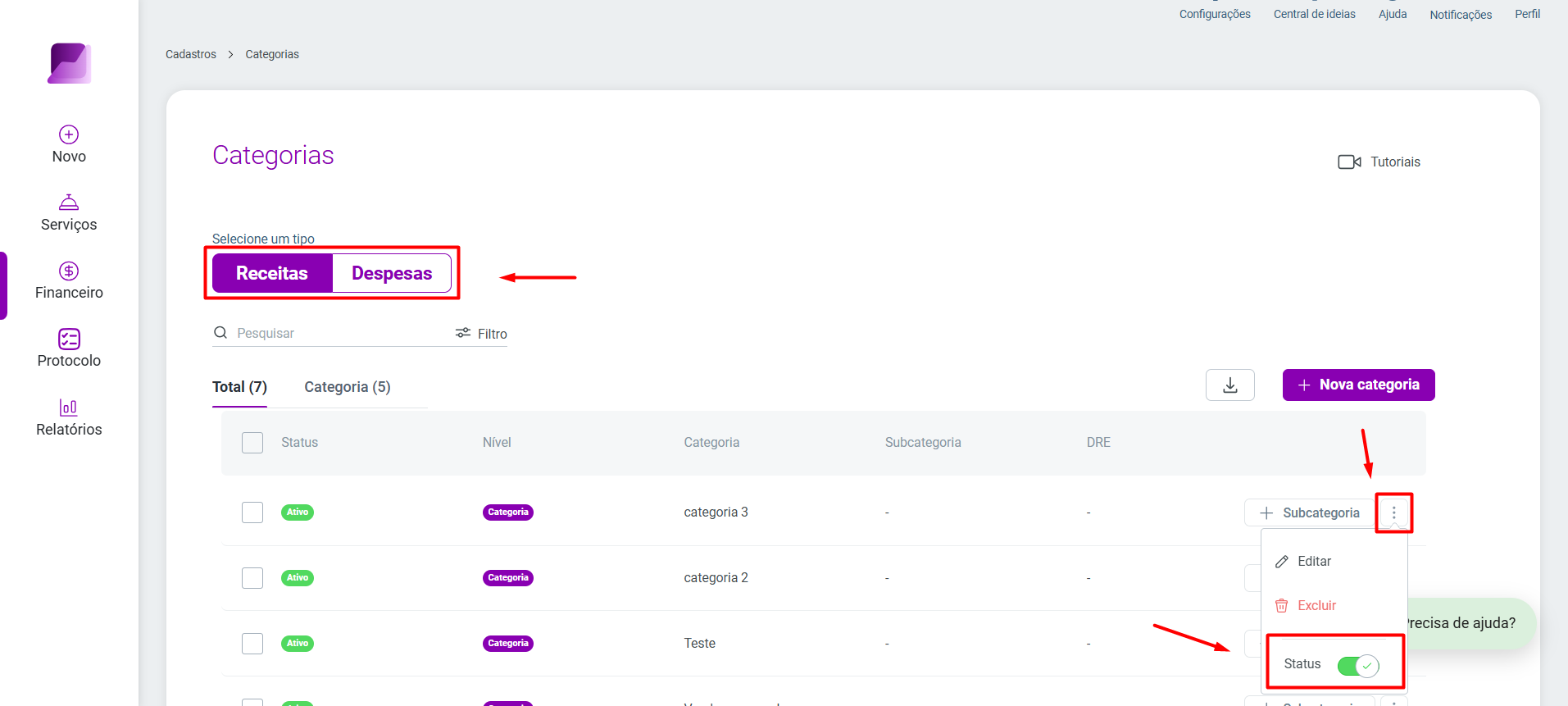1568x706 pixels.
Task: Click the Subcategoria column header
Action: (x=923, y=443)
